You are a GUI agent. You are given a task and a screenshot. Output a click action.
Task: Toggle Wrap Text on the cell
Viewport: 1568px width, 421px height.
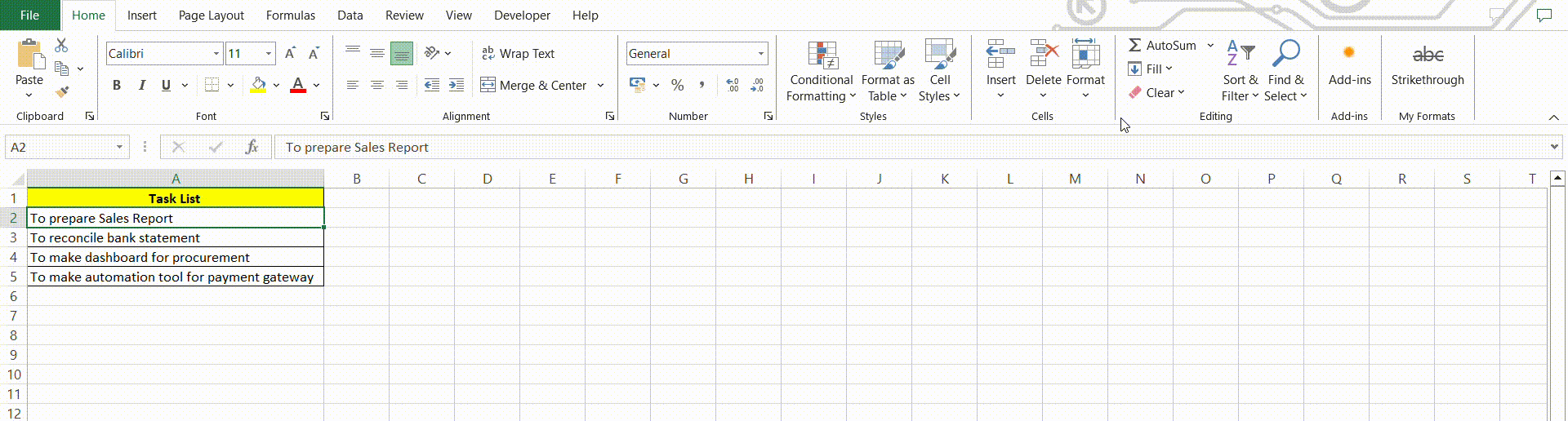tap(518, 53)
